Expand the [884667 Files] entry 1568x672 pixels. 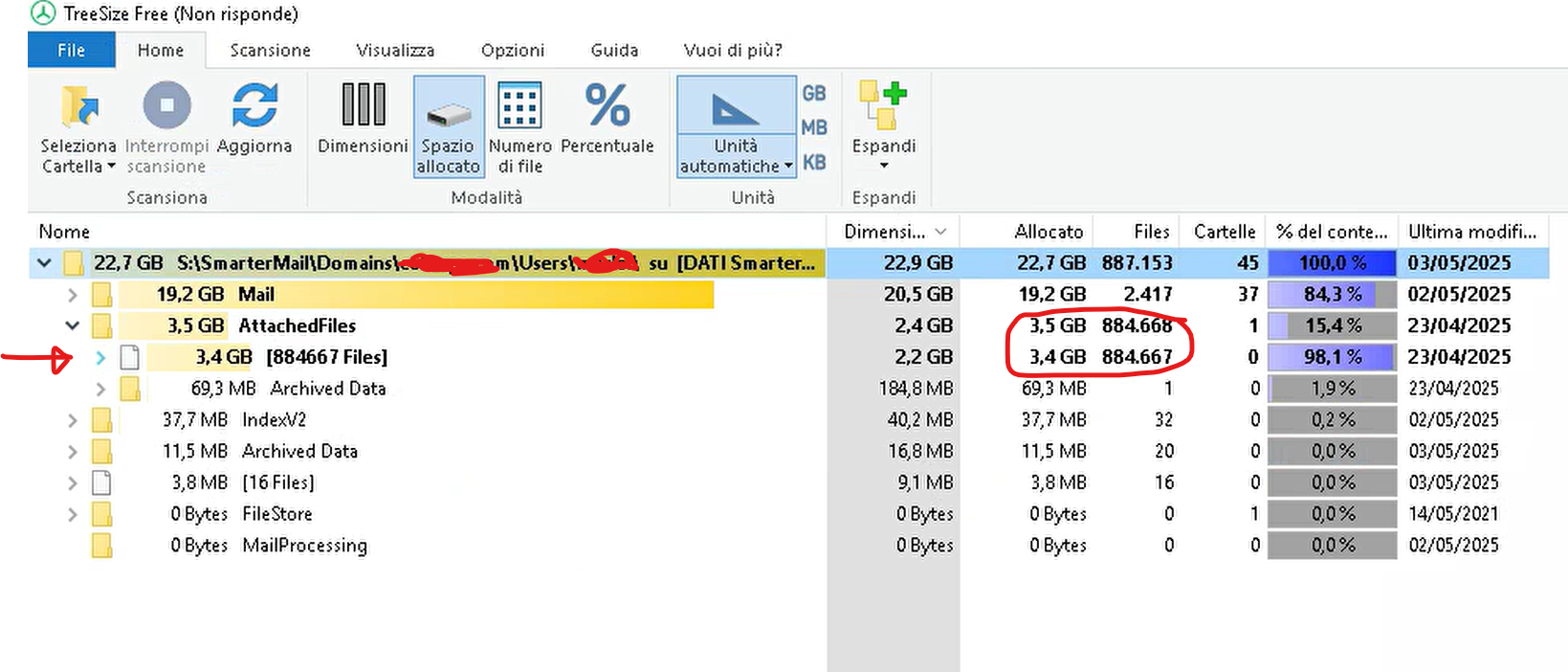[x=100, y=357]
